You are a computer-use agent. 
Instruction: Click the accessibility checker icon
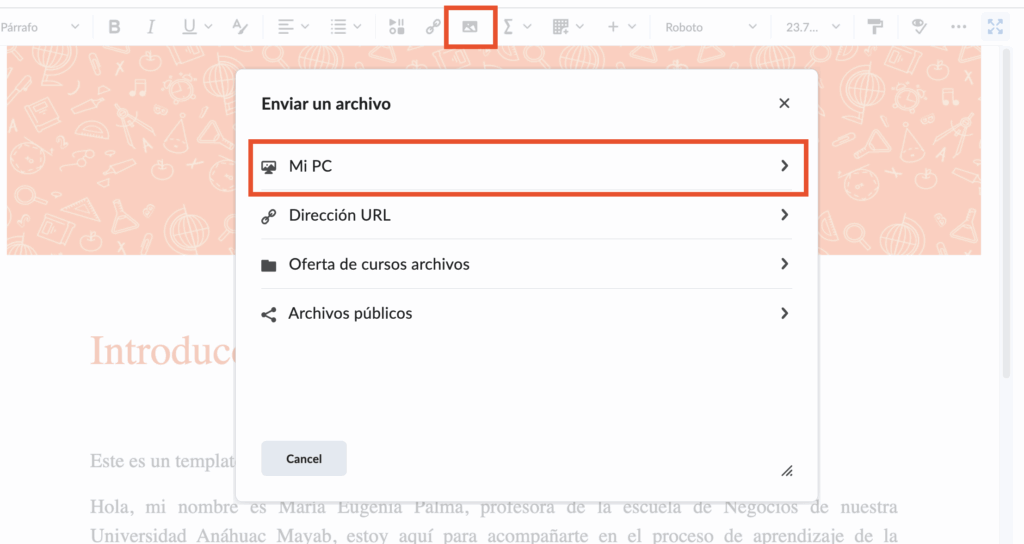pyautogui.click(x=920, y=27)
